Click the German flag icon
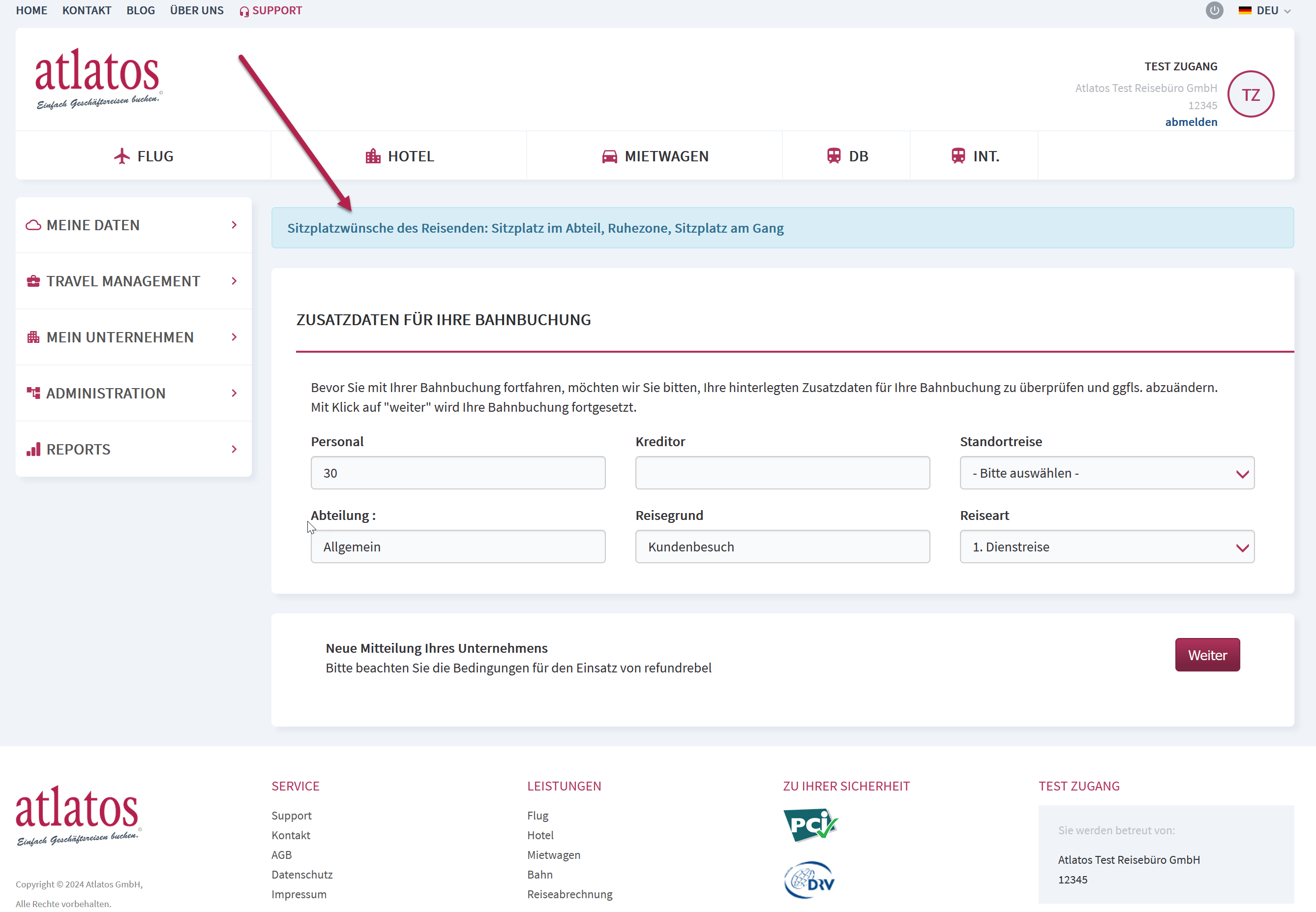1316x912 pixels. [1245, 10]
